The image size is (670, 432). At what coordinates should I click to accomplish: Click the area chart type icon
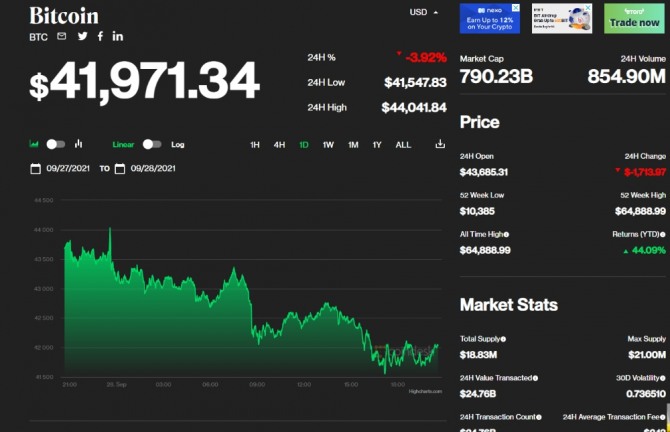click(34, 144)
